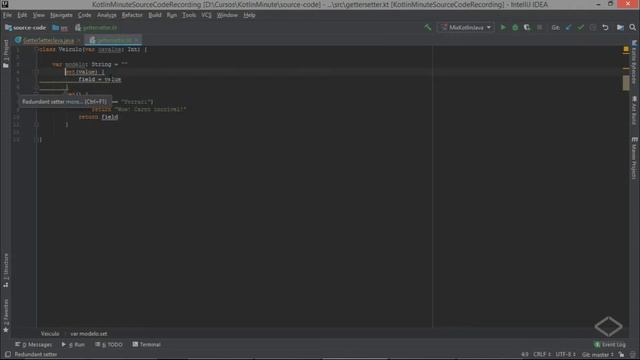Open the VCS menu
Viewport: 640px width, 360px height.
click(x=206, y=15)
